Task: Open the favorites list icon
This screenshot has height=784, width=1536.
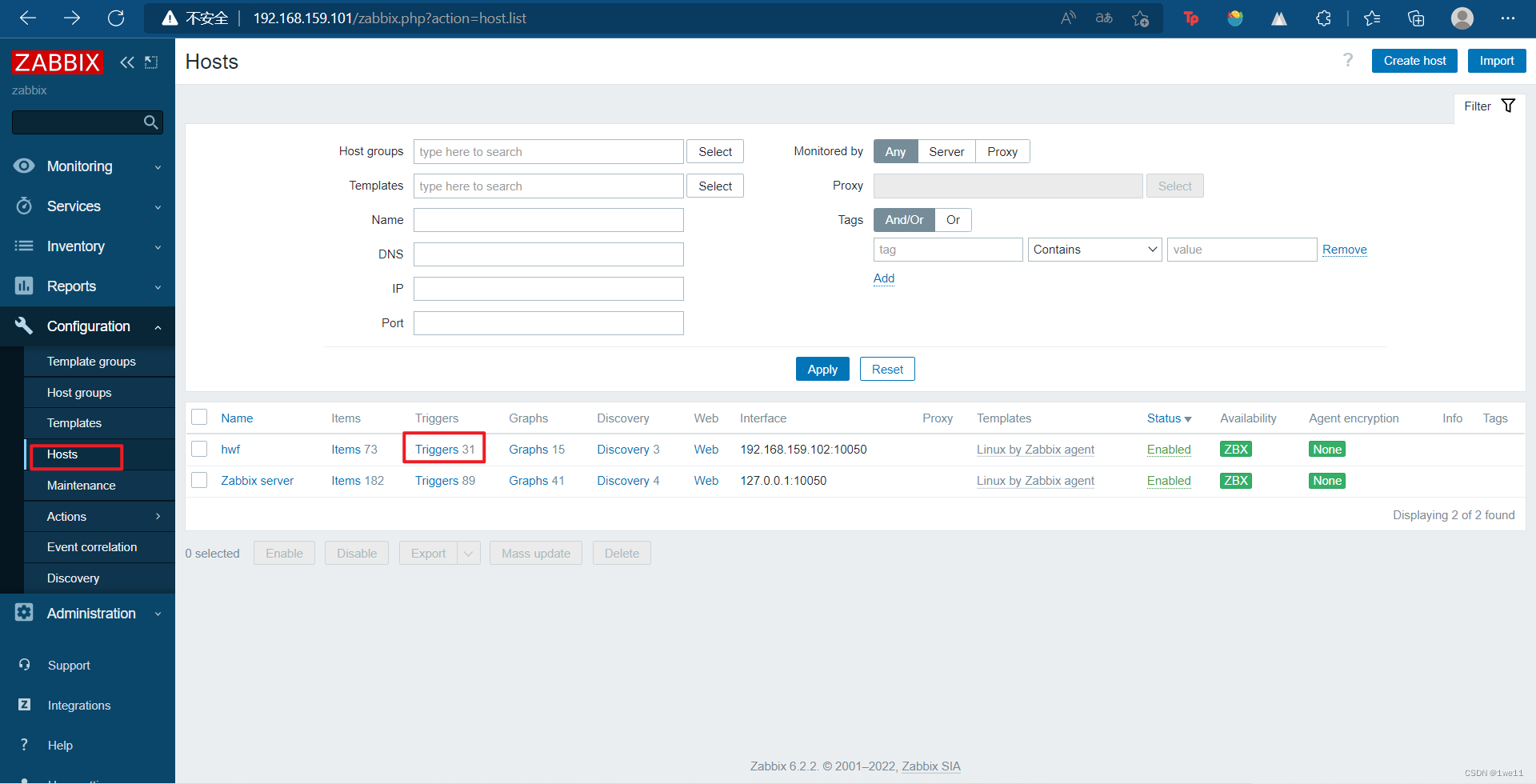Action: click(x=1372, y=18)
